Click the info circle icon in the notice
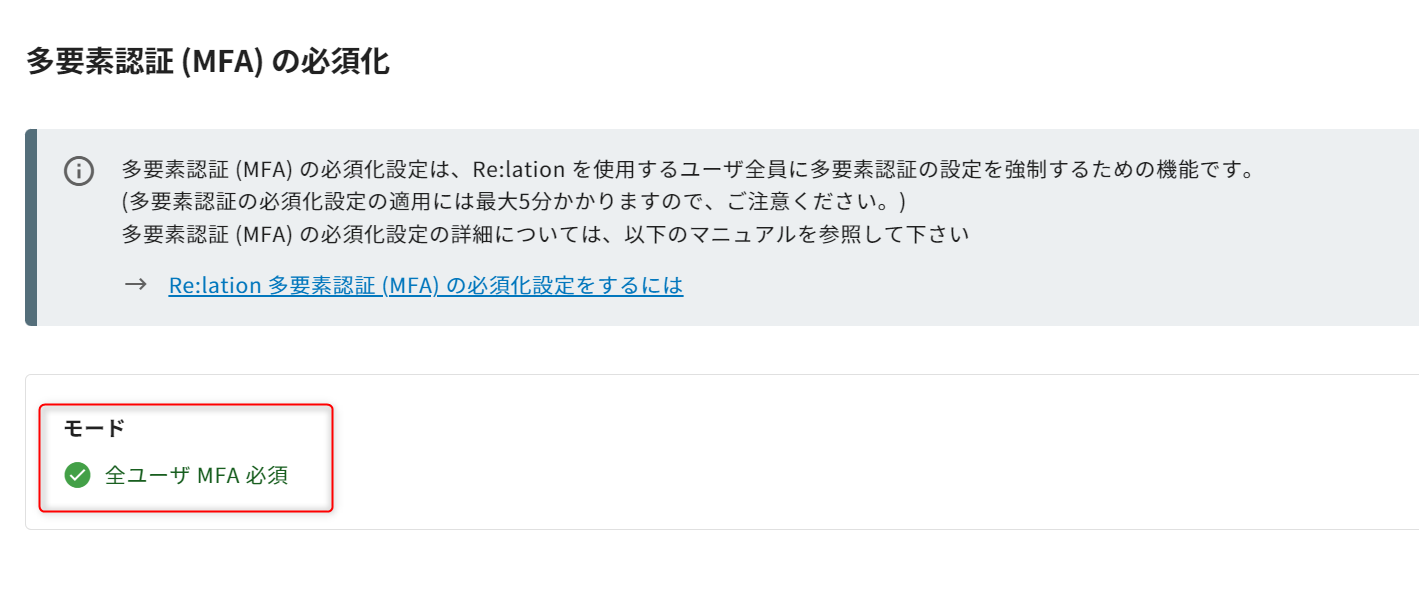The width and height of the screenshot is (1419, 607). coord(79,171)
